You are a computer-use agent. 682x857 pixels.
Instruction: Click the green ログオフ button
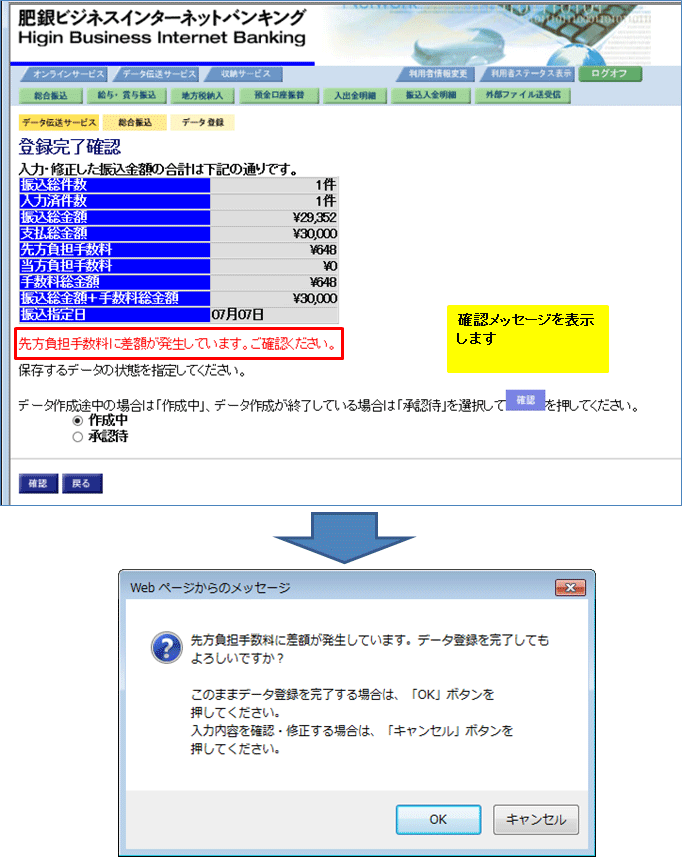[x=611, y=74]
